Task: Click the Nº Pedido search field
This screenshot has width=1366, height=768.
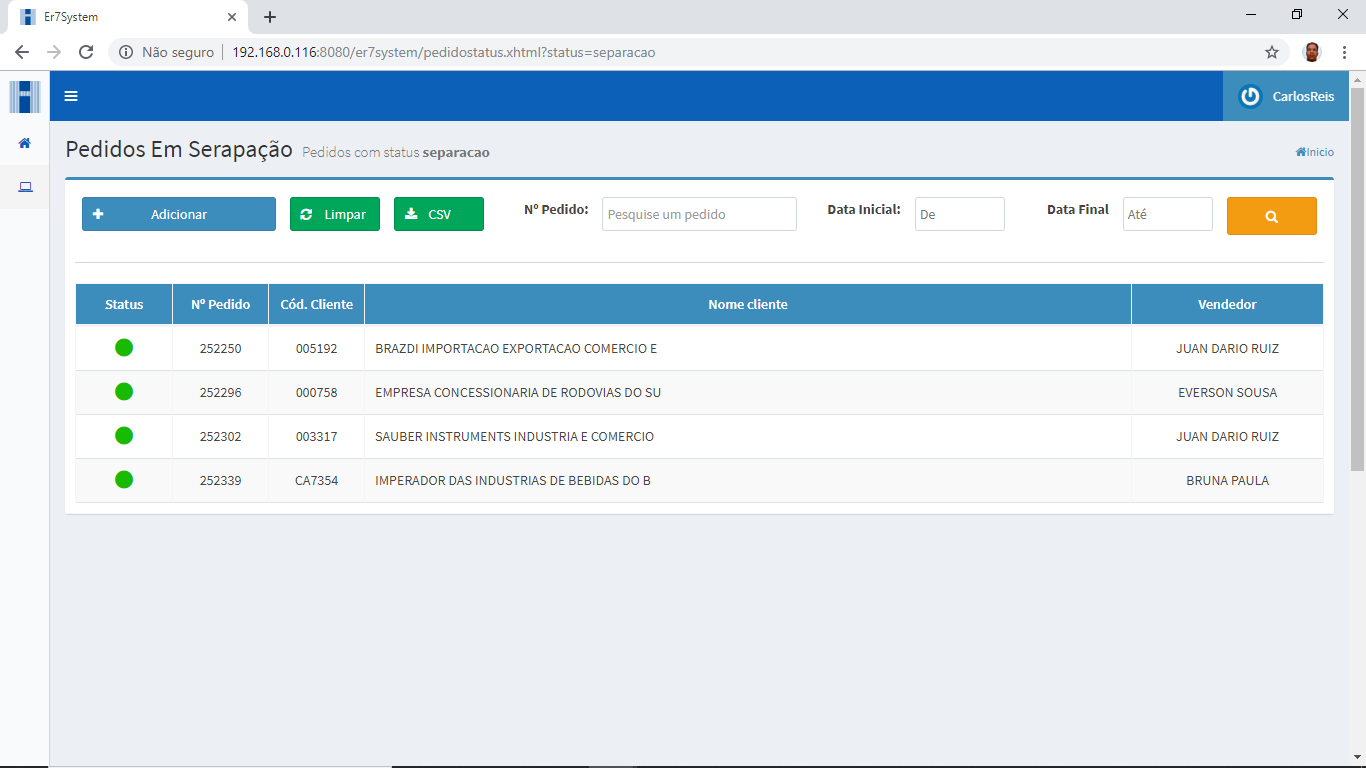Action: click(x=699, y=214)
